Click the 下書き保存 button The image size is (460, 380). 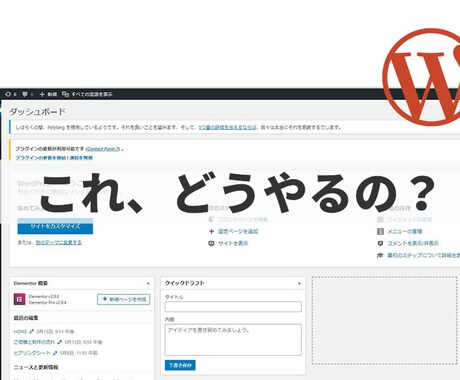tap(180, 365)
